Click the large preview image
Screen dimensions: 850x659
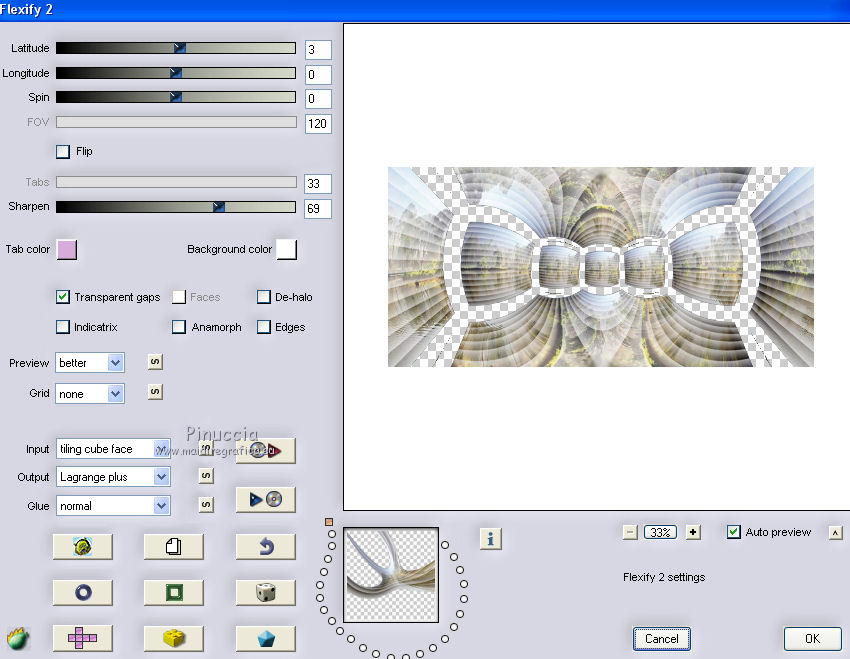601,267
